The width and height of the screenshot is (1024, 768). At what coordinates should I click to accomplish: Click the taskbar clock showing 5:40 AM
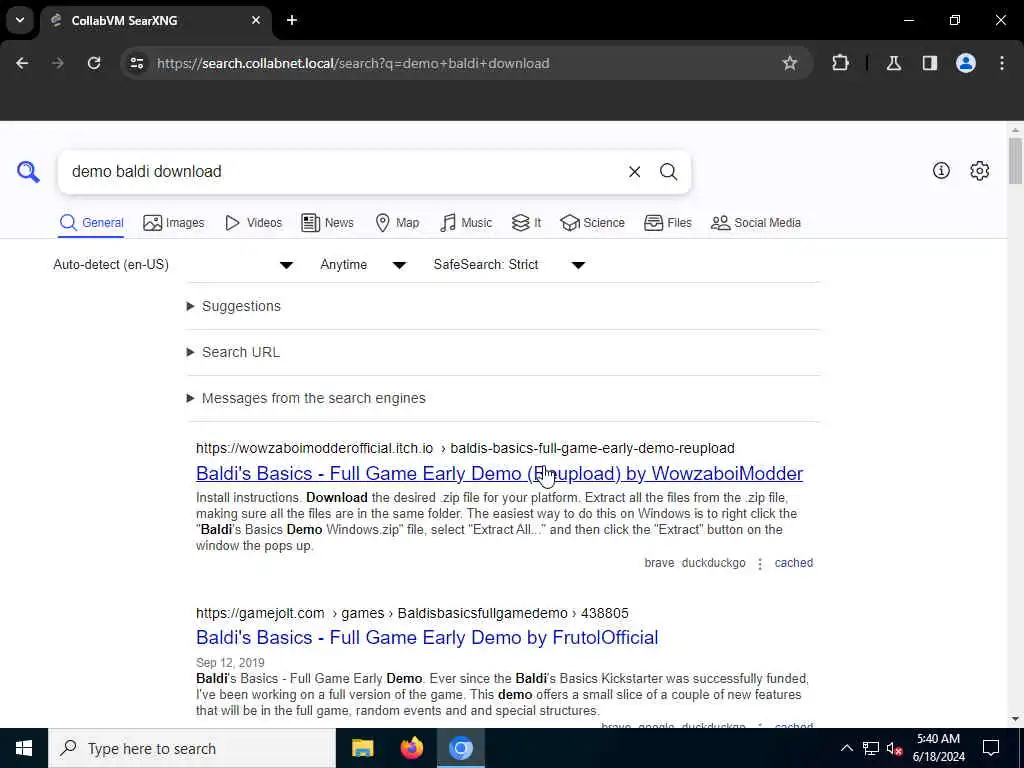point(938,748)
